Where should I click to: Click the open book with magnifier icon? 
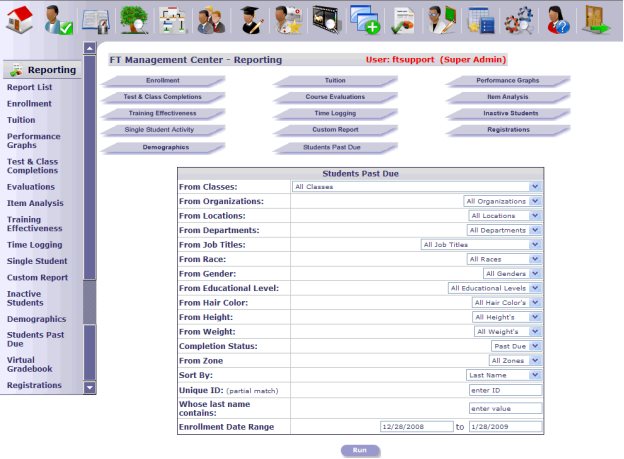tap(96, 18)
